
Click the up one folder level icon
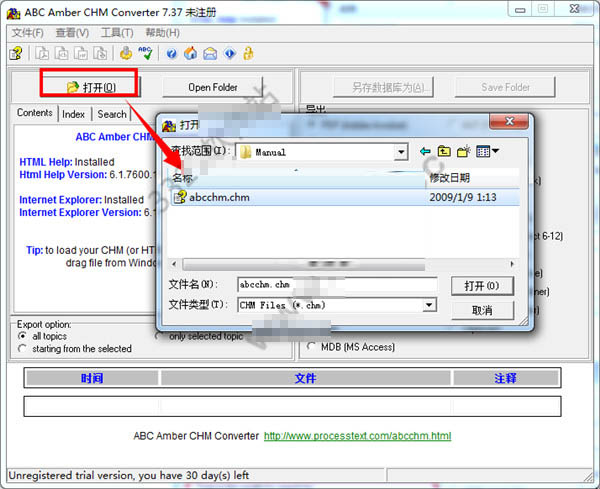click(444, 152)
